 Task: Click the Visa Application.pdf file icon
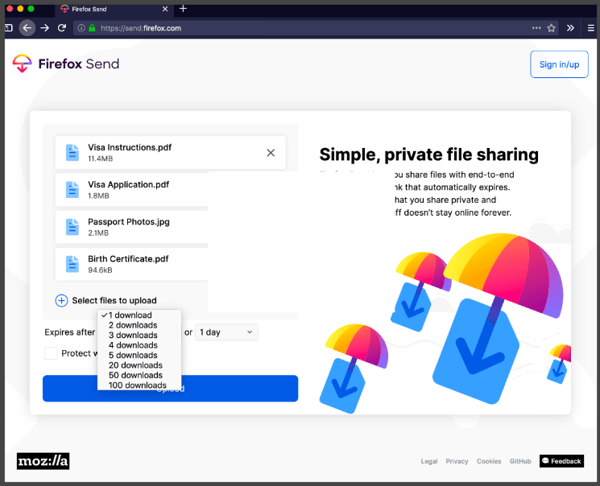tap(72, 190)
